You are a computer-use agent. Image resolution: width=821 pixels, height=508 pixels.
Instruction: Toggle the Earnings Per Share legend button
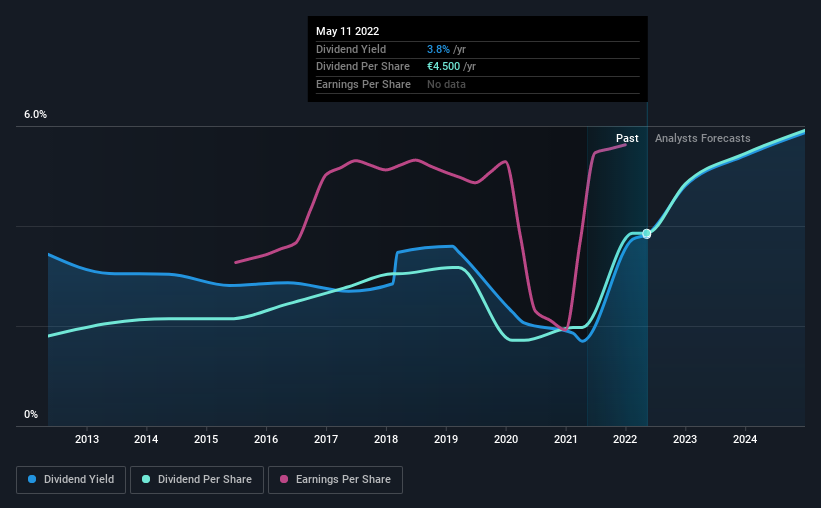pos(335,480)
